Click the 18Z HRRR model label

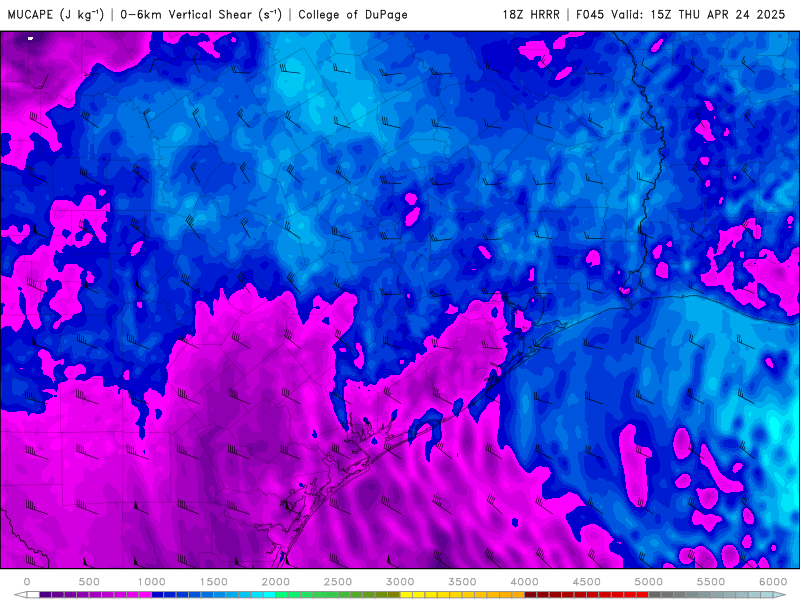tap(531, 14)
